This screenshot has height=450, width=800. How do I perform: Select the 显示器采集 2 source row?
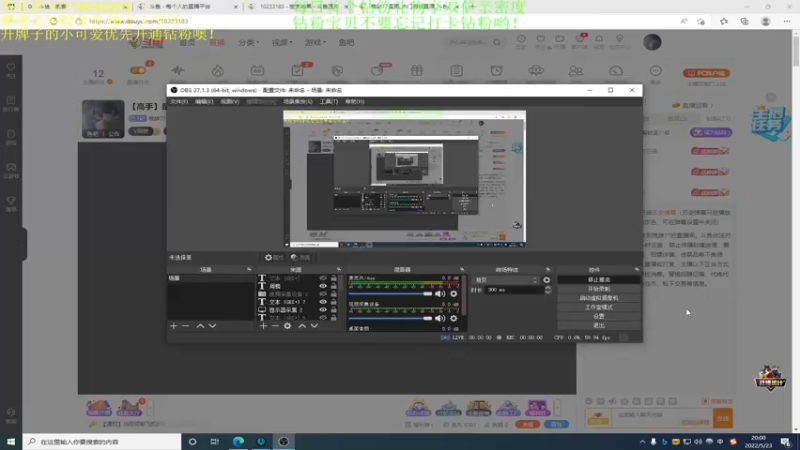(298, 310)
